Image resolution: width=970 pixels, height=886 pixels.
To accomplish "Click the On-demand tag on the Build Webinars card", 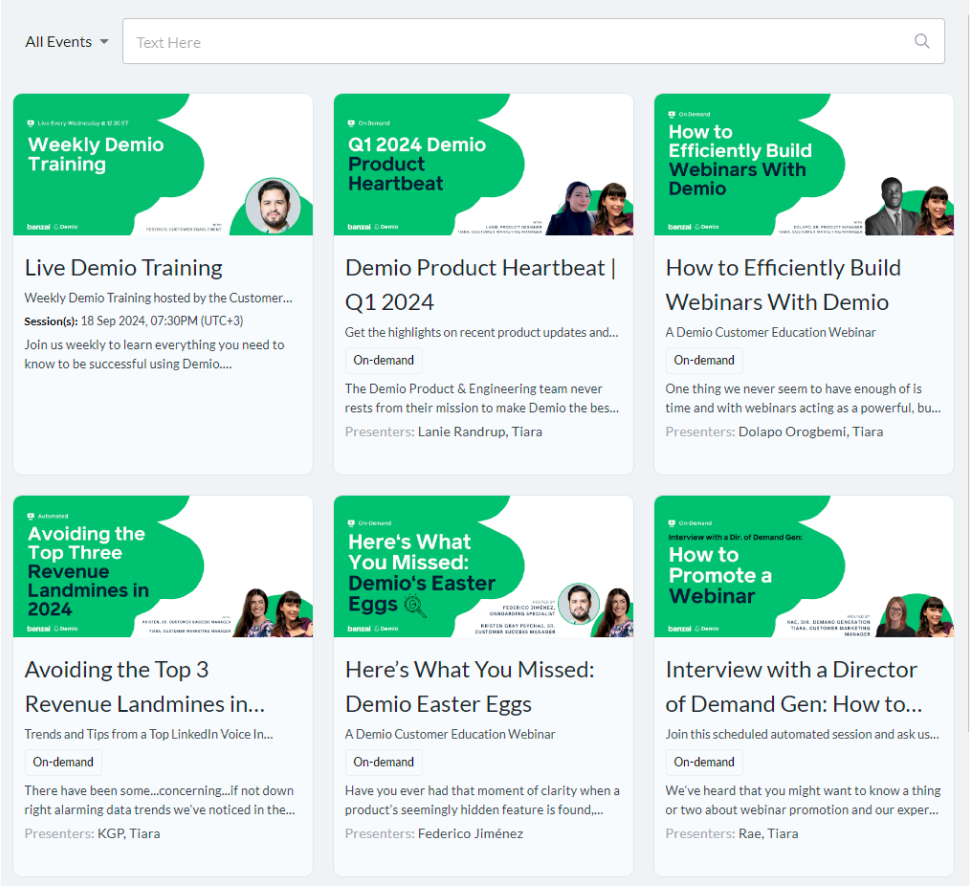I will 704,360.
